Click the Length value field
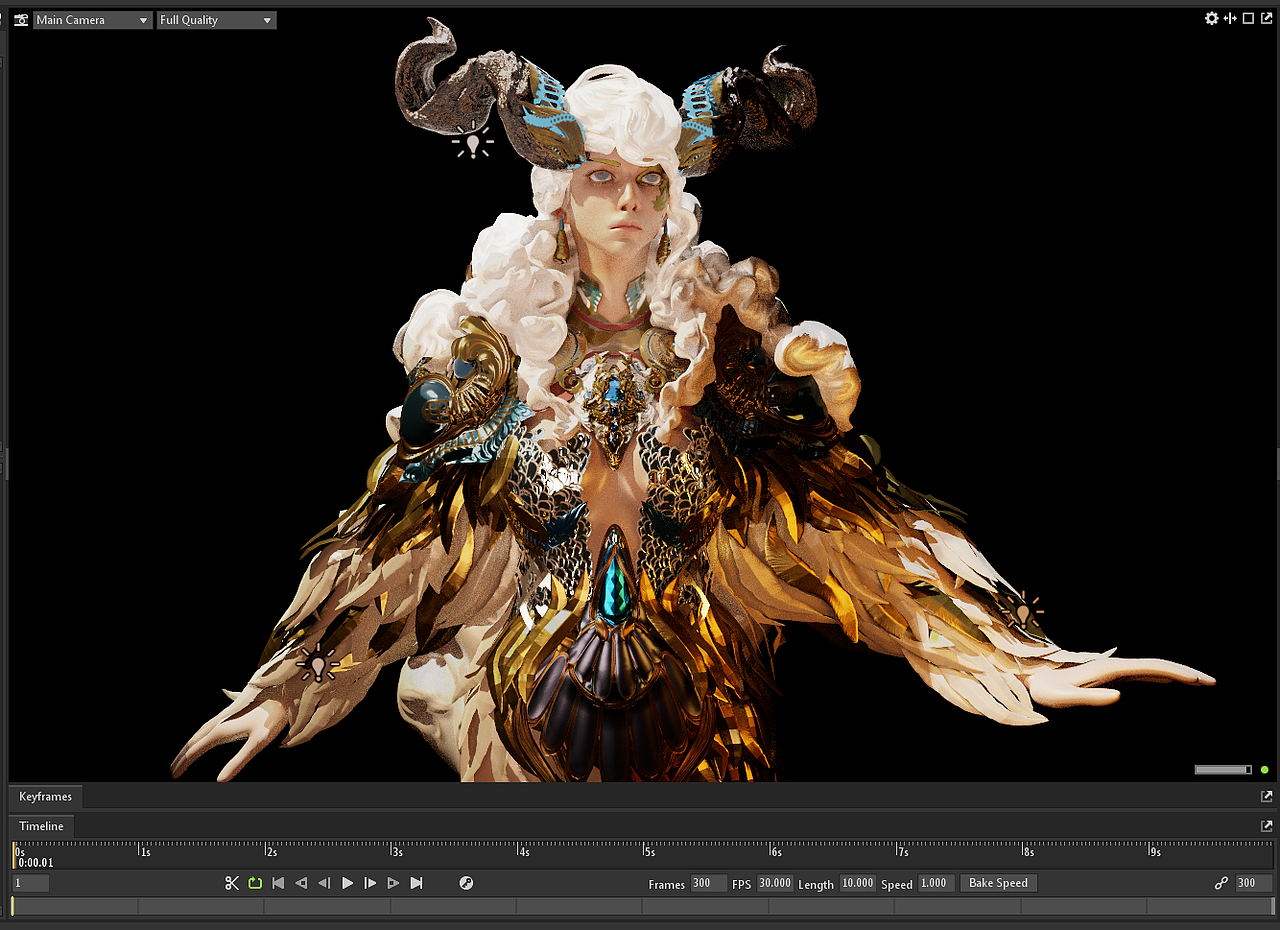 [x=858, y=884]
